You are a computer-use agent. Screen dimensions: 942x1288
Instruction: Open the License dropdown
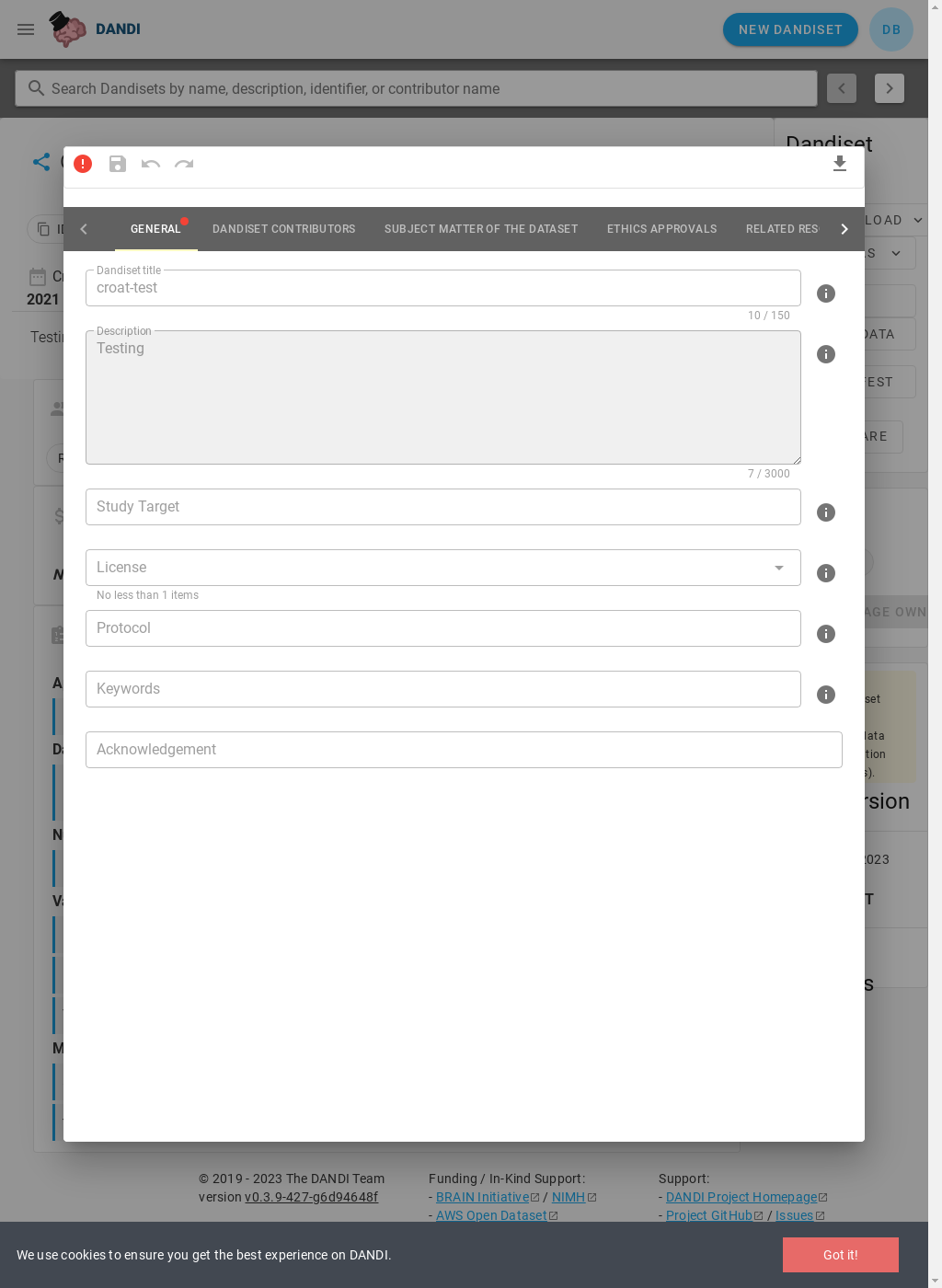pyautogui.click(x=443, y=568)
